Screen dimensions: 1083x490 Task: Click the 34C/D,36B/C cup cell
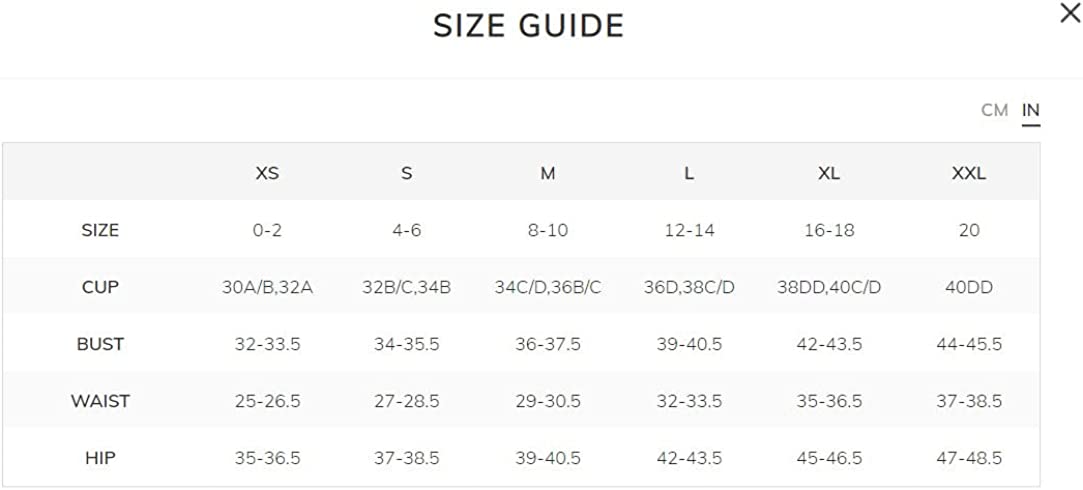(548, 287)
